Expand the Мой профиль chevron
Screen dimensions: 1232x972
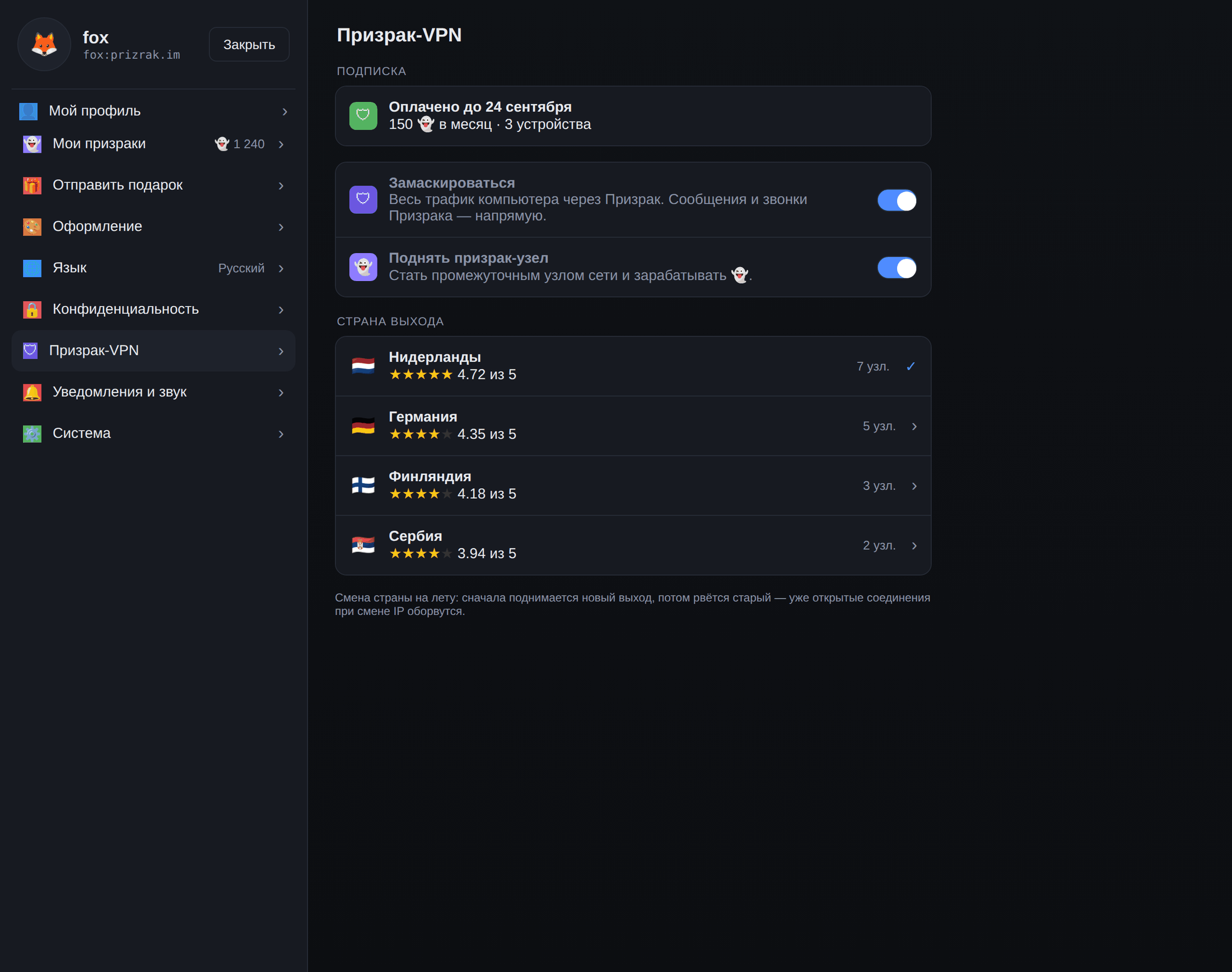click(284, 112)
